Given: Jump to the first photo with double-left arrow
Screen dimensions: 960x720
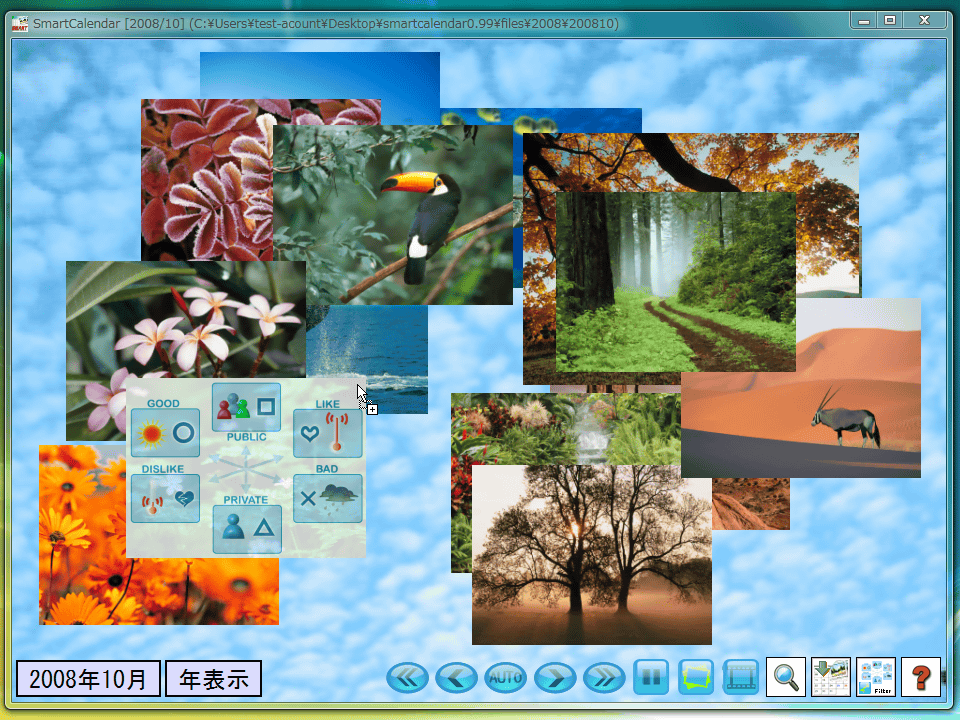Looking at the screenshot, I should point(407,678).
